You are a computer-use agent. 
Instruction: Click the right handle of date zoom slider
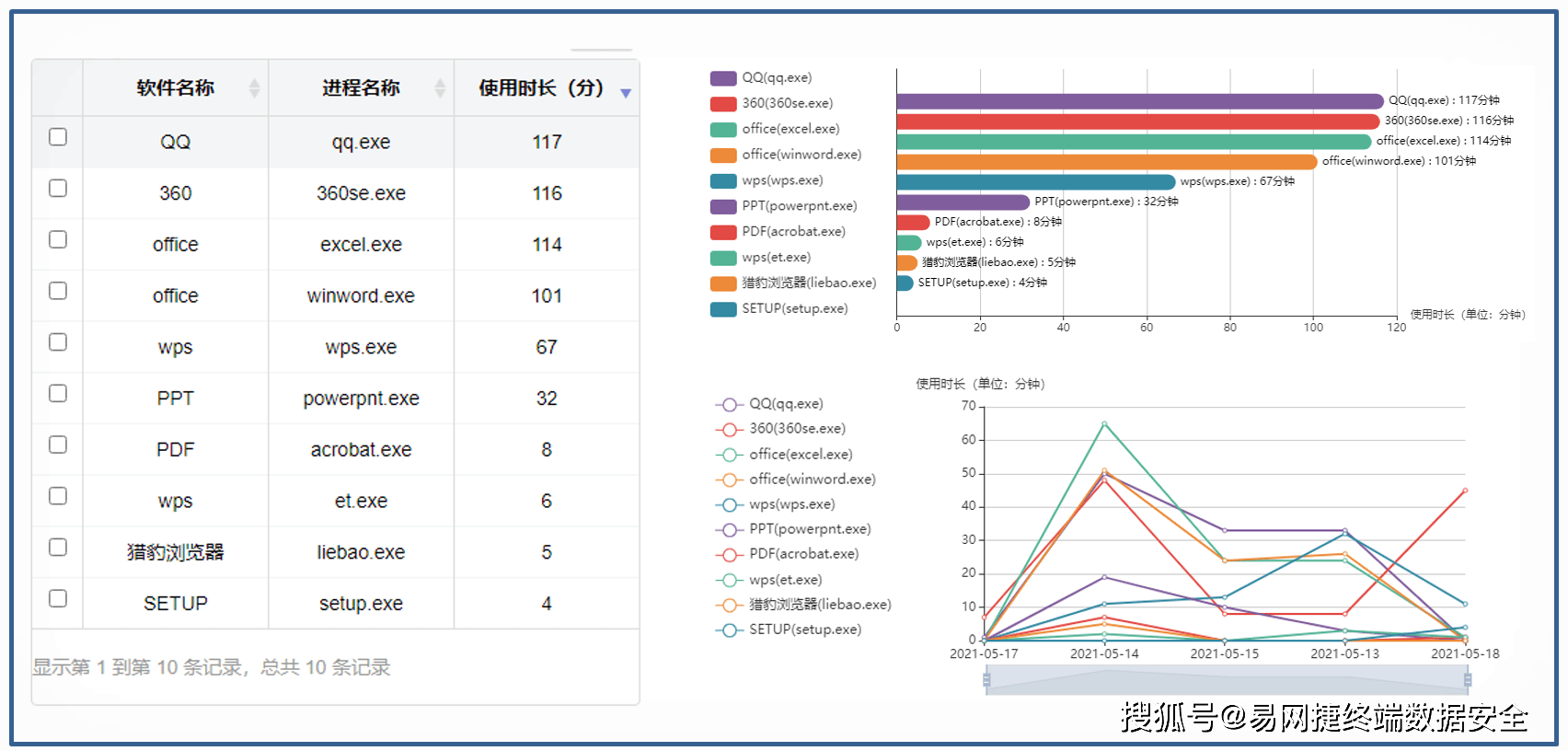pyautogui.click(x=1467, y=680)
